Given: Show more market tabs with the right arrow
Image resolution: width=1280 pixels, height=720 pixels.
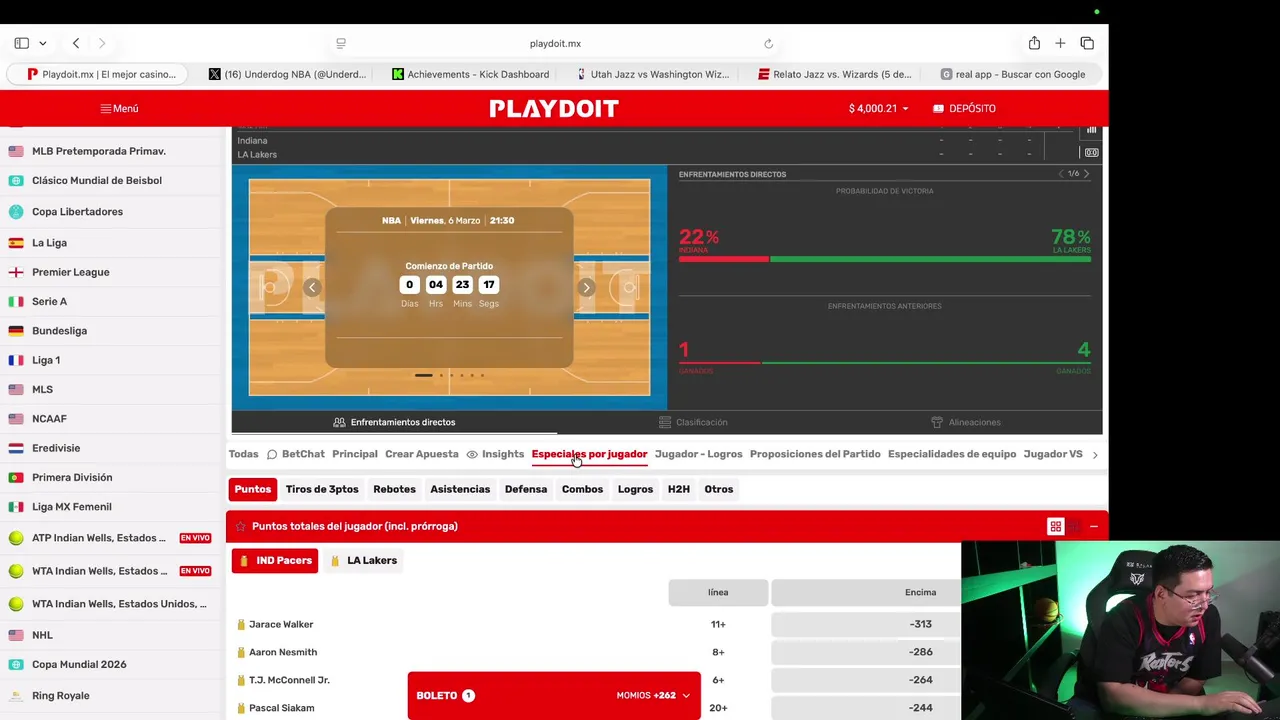Looking at the screenshot, I should click(x=1095, y=455).
